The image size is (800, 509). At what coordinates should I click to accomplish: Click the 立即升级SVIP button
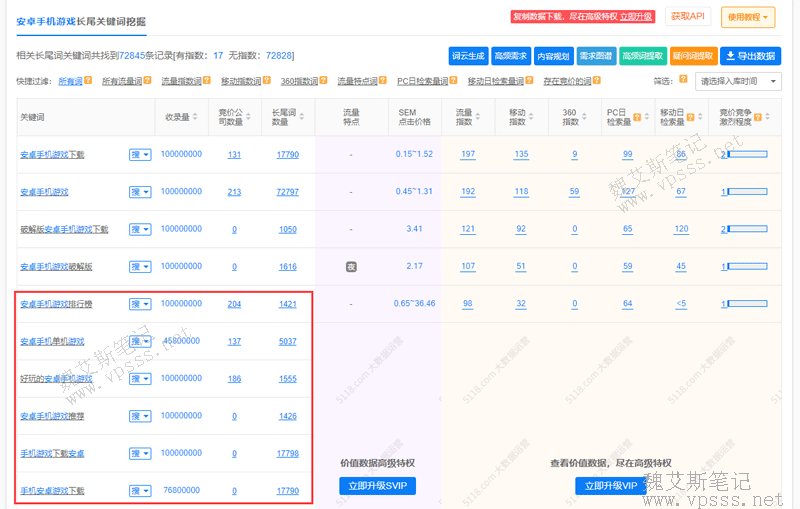pos(378,486)
